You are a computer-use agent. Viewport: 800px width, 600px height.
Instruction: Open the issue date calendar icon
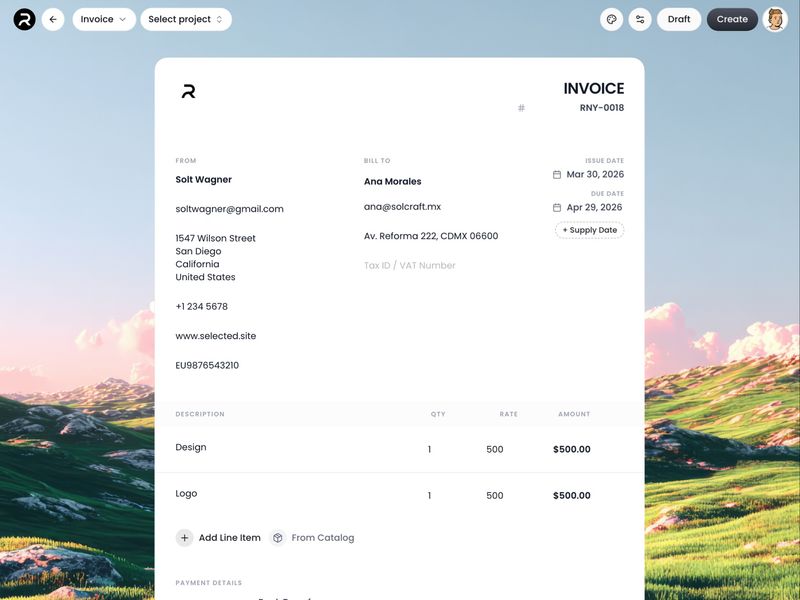pyautogui.click(x=557, y=176)
